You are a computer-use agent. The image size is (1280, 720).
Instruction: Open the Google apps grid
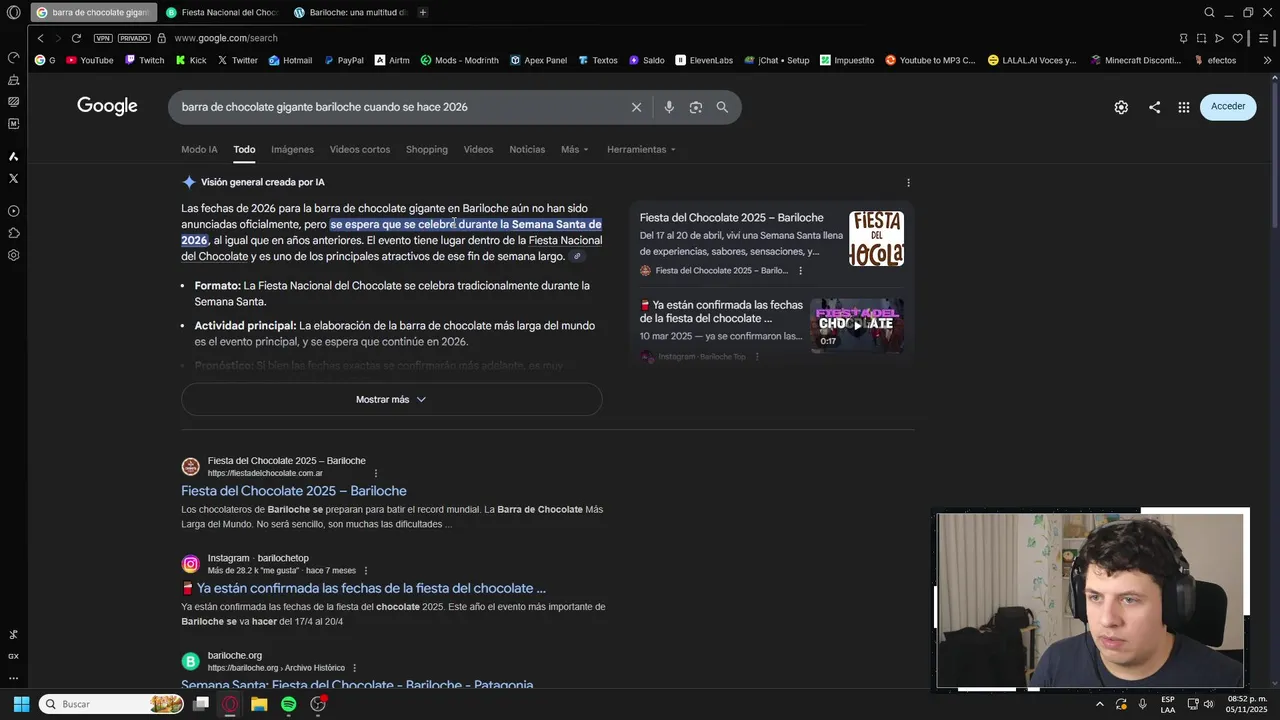pyautogui.click(x=1184, y=107)
